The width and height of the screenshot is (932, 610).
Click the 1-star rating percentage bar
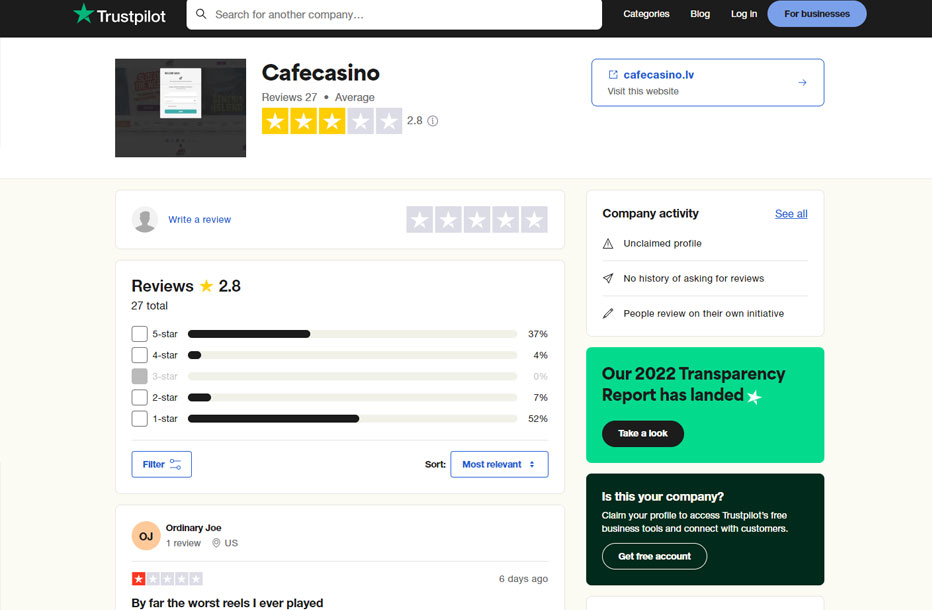352,419
